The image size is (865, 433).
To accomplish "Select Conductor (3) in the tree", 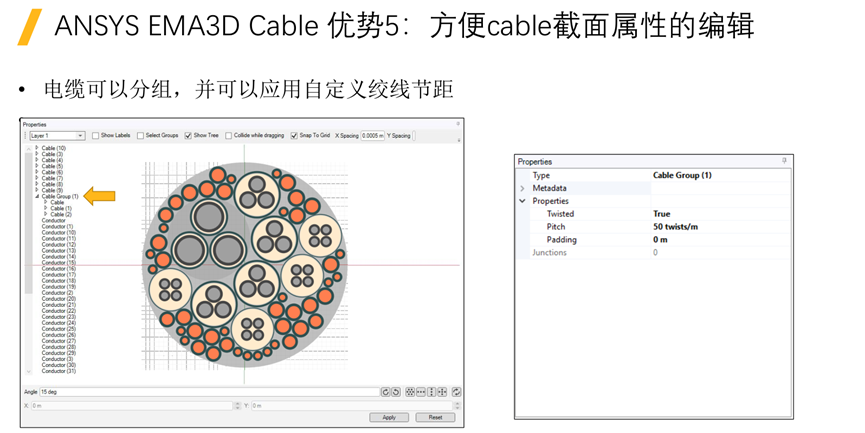I will tap(57, 359).
